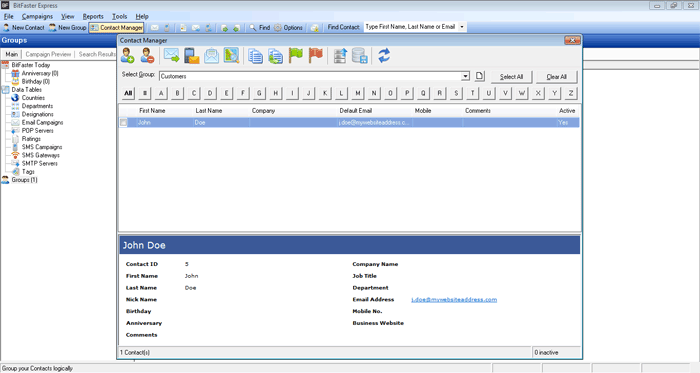Select BitFaster Today tree node
This screenshot has height=373, width=700.
(x=31, y=65)
